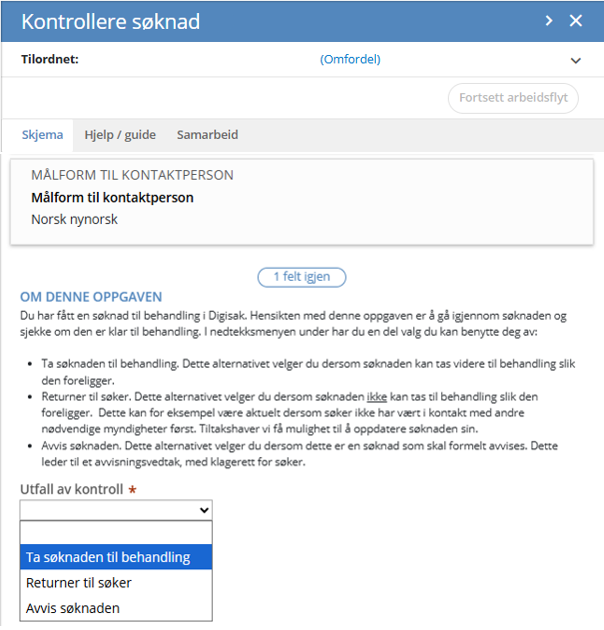Go to the Samarbeid tab
The image size is (604, 630).
click(207, 135)
